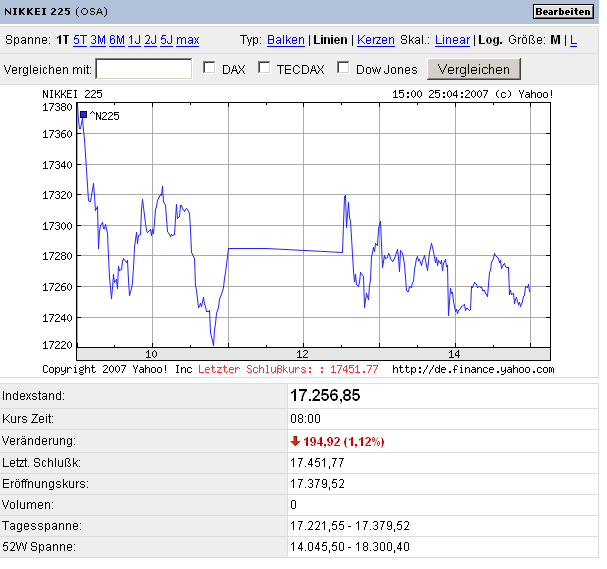Screen dimensions: 607x569
Task: Switch chart size to L
Action: [573, 40]
